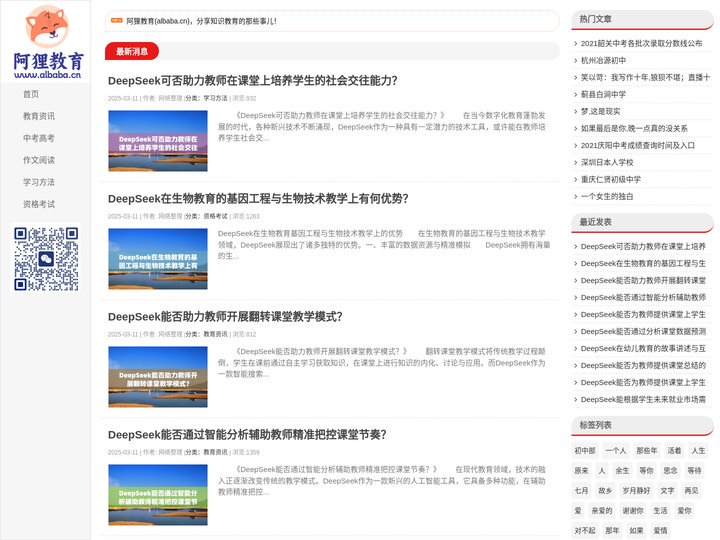720x540 pixels.
Task: Click thumbnail of 精准把控课堂节奏 article
Action: [158, 495]
